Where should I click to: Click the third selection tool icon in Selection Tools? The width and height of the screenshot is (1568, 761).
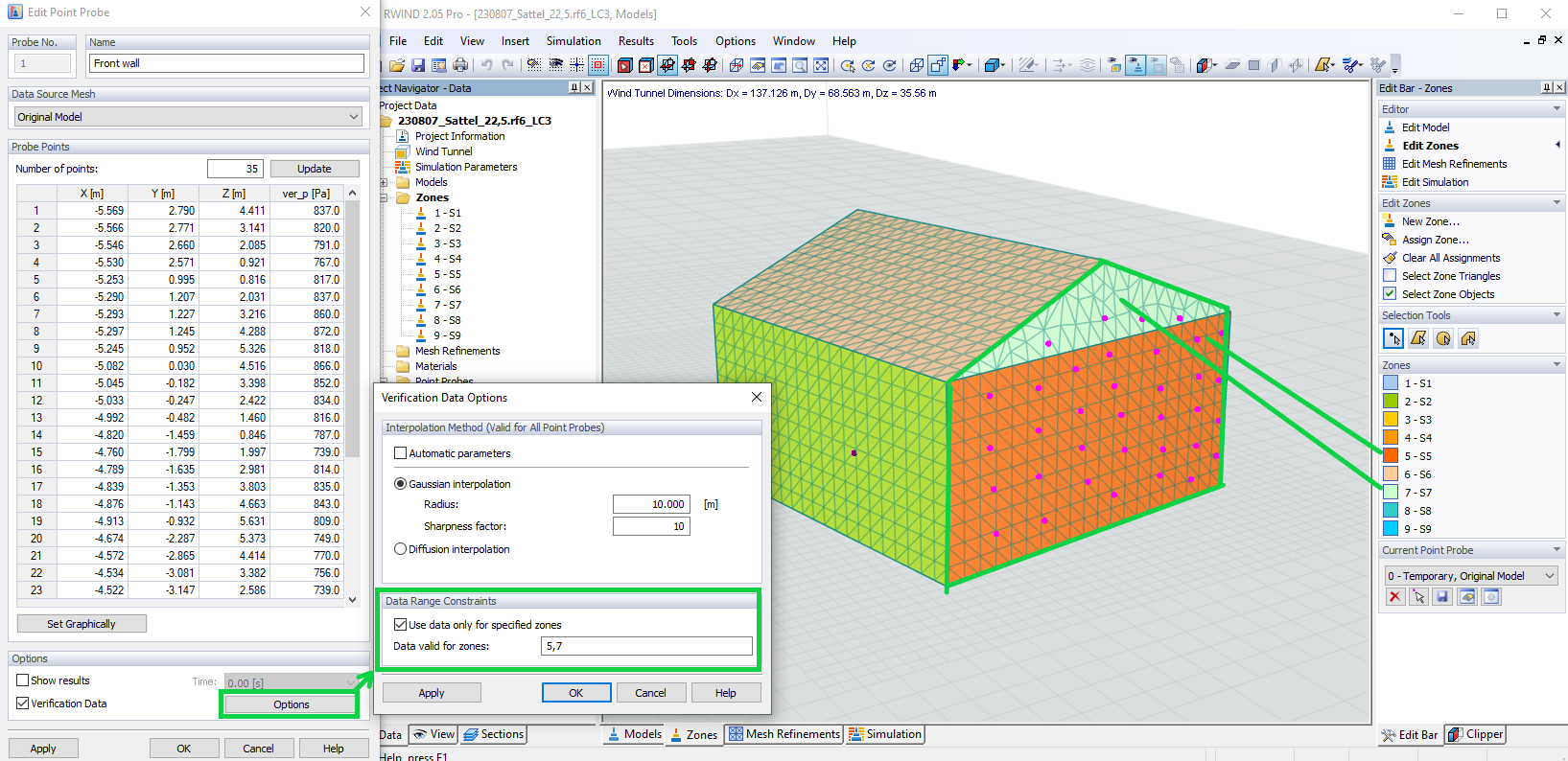click(1443, 338)
